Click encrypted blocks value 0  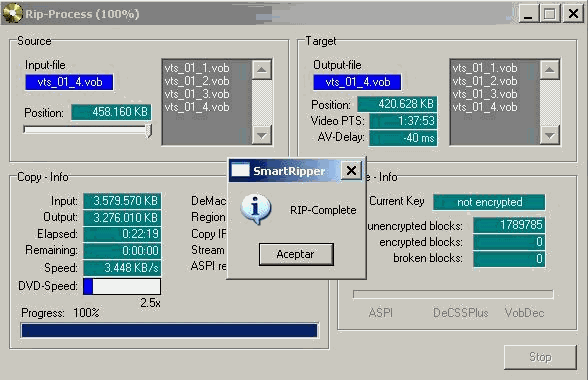(x=509, y=242)
